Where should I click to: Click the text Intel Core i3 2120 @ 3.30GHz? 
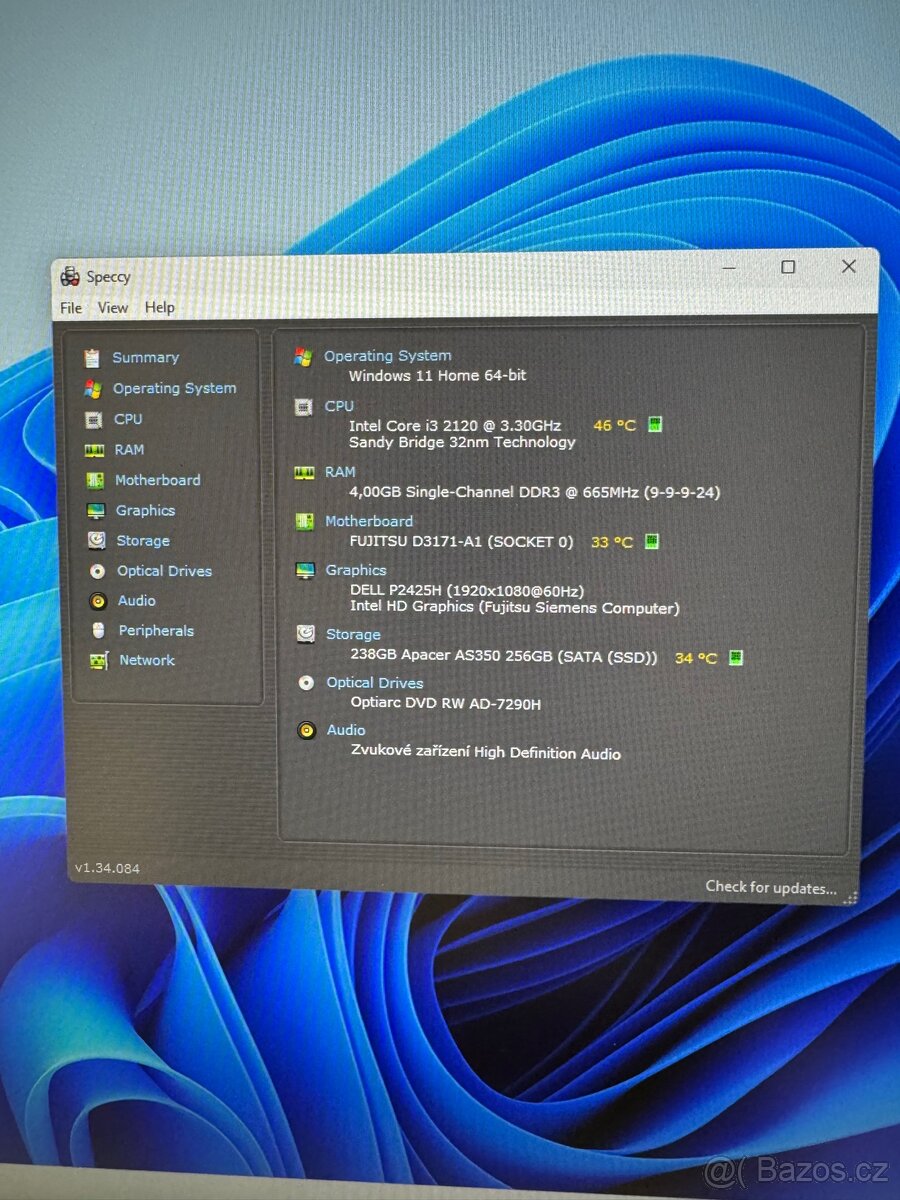455,426
